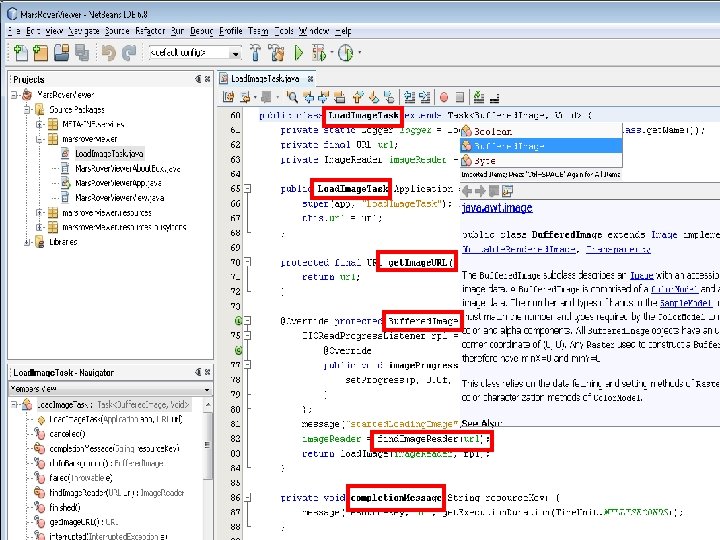Follow the java.awt.image package link
The height and width of the screenshot is (540, 720).
tap(497, 208)
